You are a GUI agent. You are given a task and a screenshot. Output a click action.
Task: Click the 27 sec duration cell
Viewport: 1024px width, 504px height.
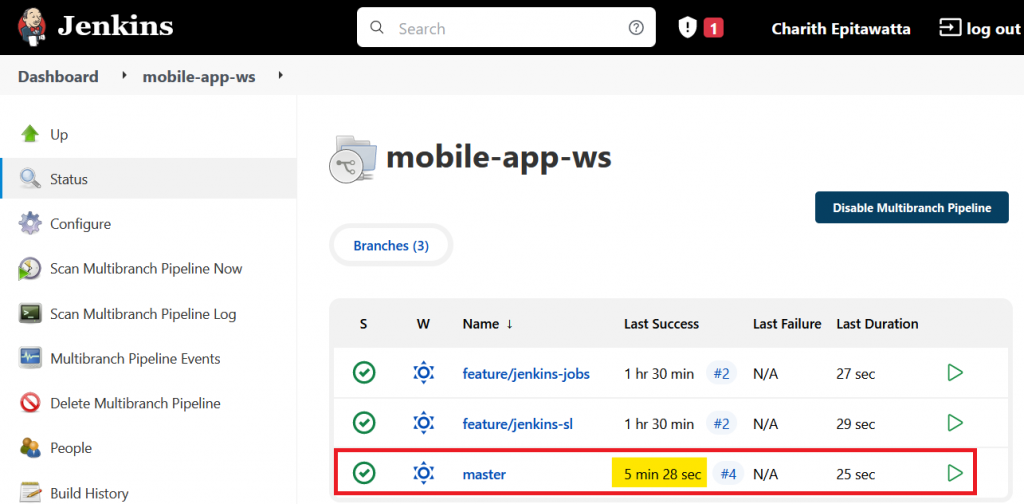coord(856,374)
